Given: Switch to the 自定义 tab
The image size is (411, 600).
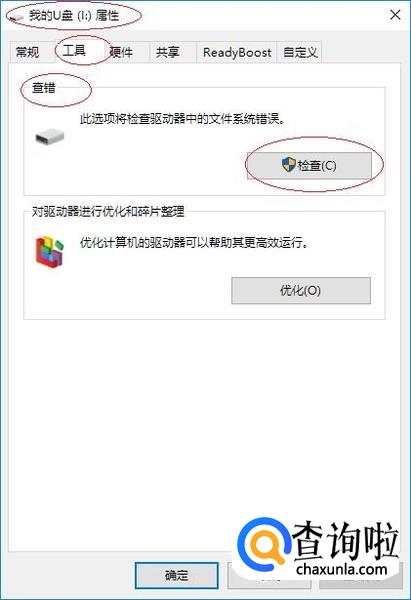Looking at the screenshot, I should point(300,52).
